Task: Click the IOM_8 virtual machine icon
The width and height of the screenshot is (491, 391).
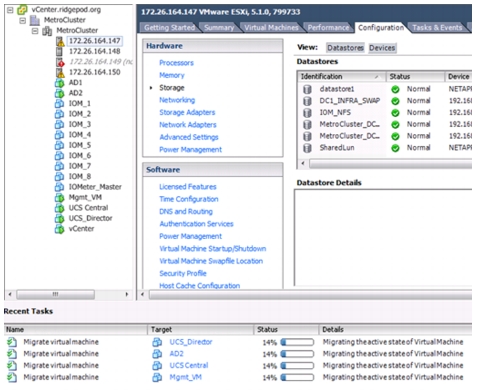Action: pyautogui.click(x=59, y=176)
